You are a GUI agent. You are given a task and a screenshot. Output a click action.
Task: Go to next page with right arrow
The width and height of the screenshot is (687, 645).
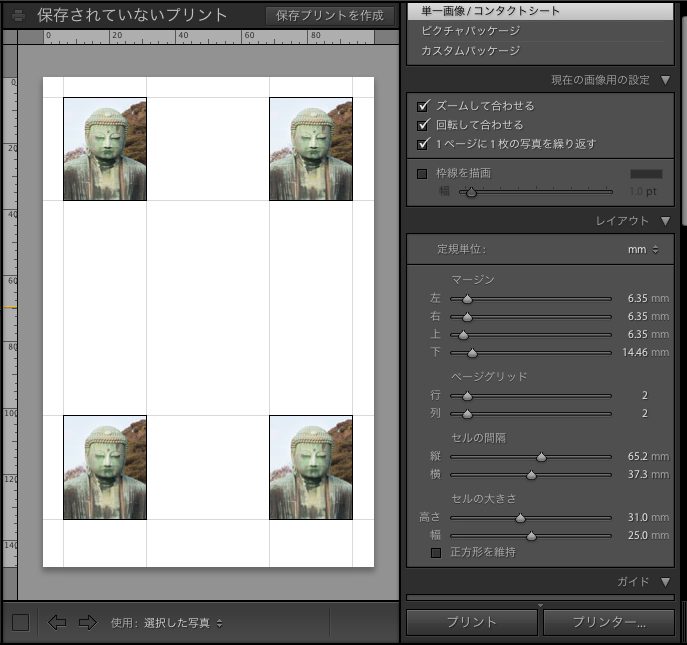coord(88,622)
